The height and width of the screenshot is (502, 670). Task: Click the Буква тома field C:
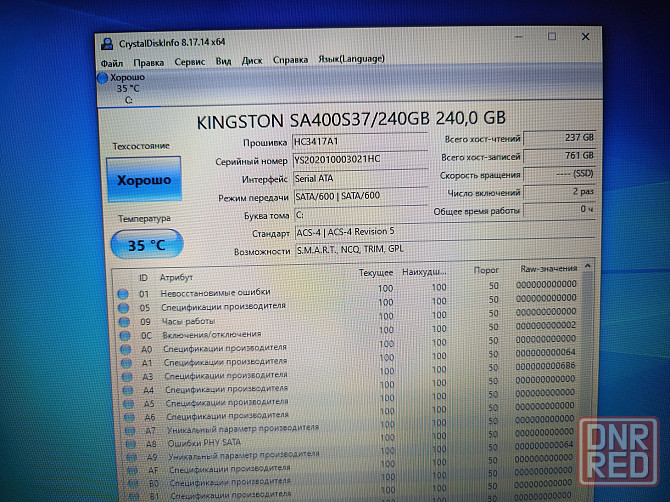click(x=360, y=214)
